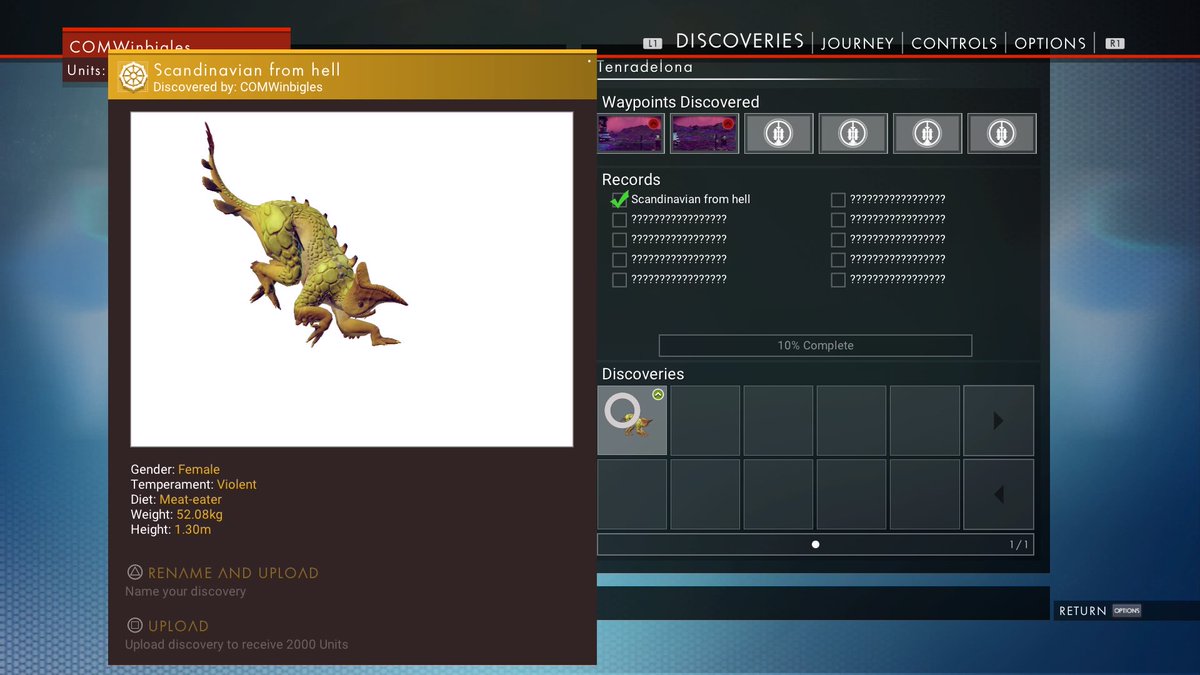Image resolution: width=1200 pixels, height=675 pixels.
Task: Click the triangle icon for Rename and Upload
Action: (135, 573)
